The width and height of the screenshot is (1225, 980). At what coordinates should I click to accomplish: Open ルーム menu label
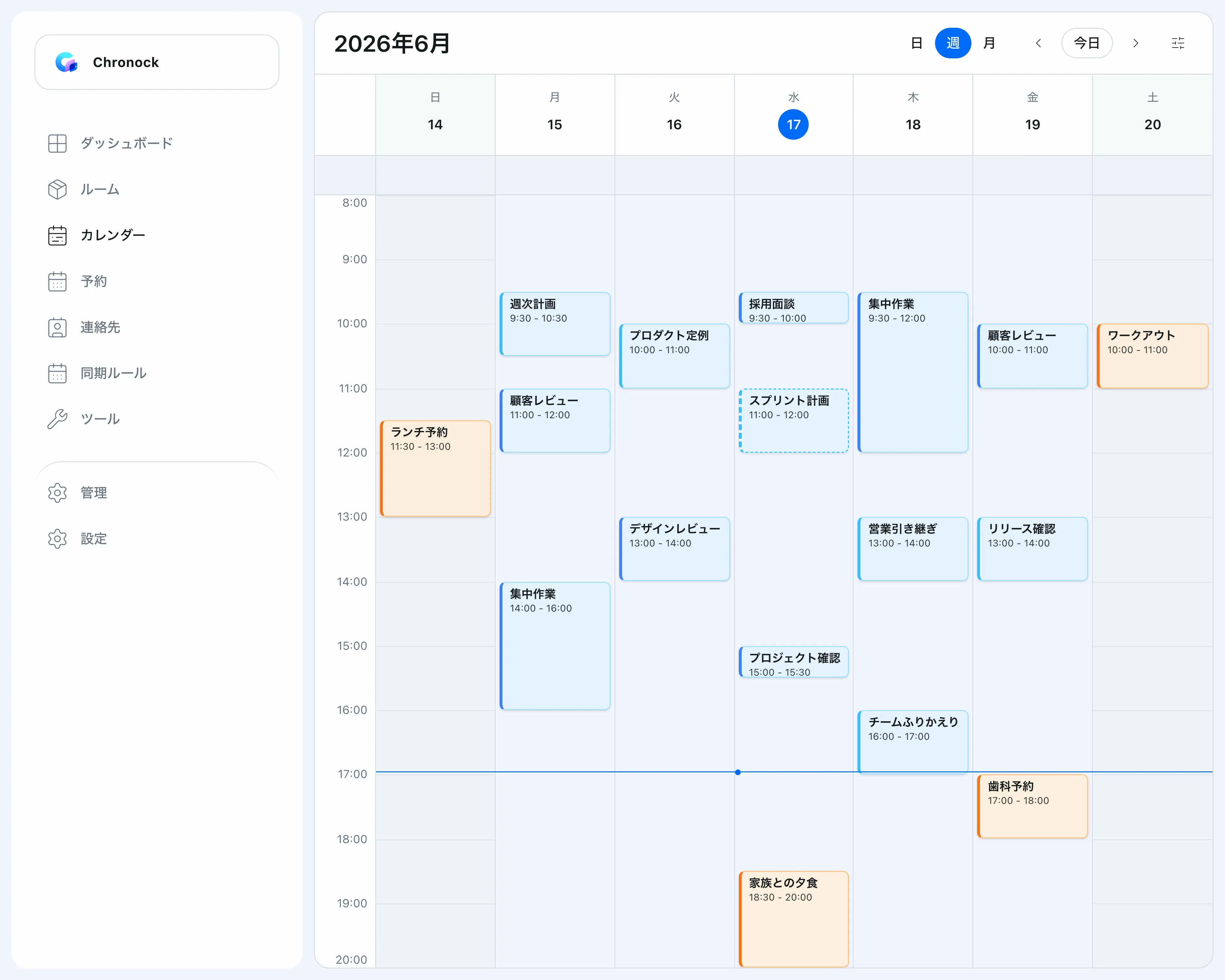point(100,189)
